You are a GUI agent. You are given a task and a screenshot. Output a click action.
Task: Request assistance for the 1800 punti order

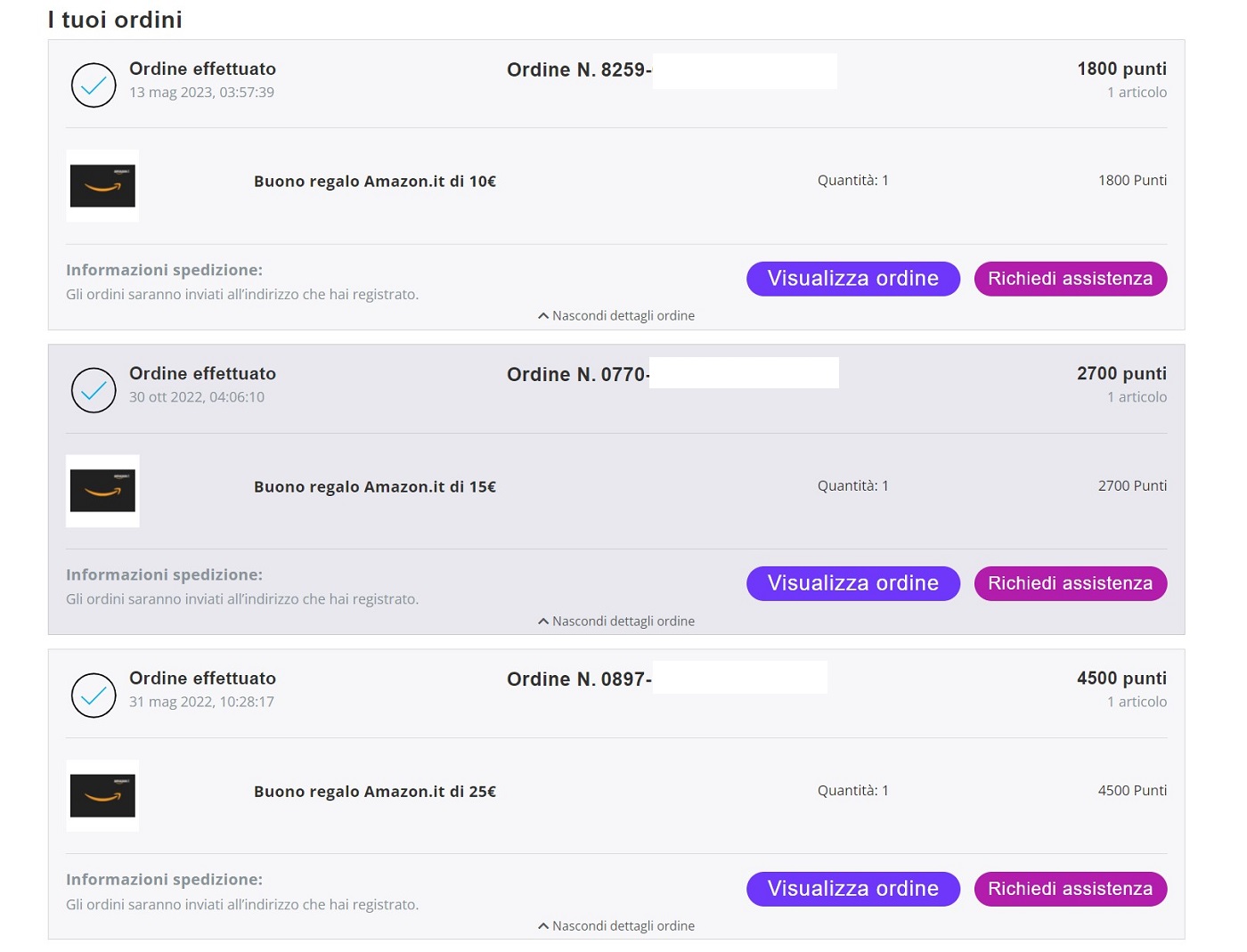[x=1071, y=279]
